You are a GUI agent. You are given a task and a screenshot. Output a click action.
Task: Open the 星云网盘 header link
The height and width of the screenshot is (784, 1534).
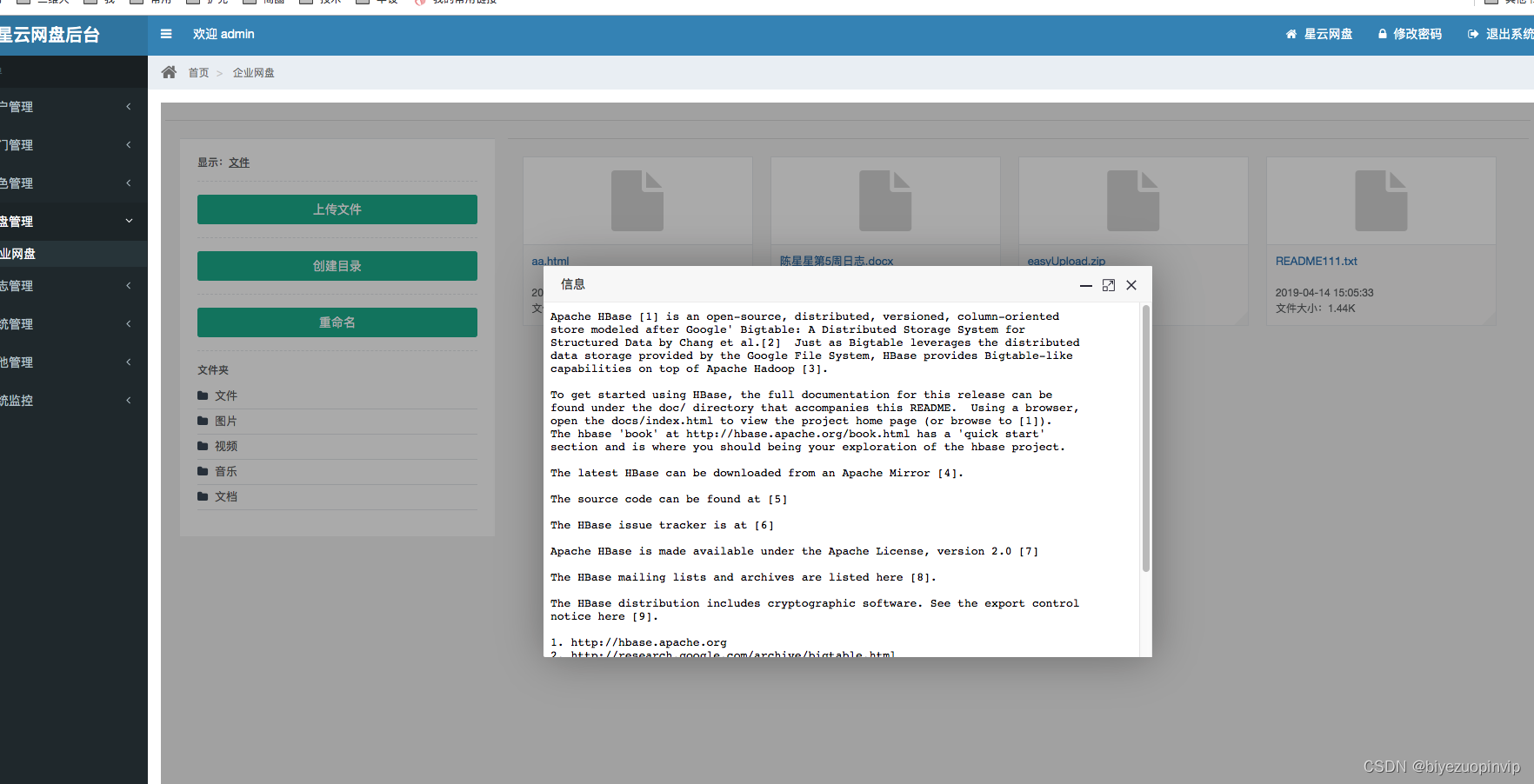[x=1328, y=34]
